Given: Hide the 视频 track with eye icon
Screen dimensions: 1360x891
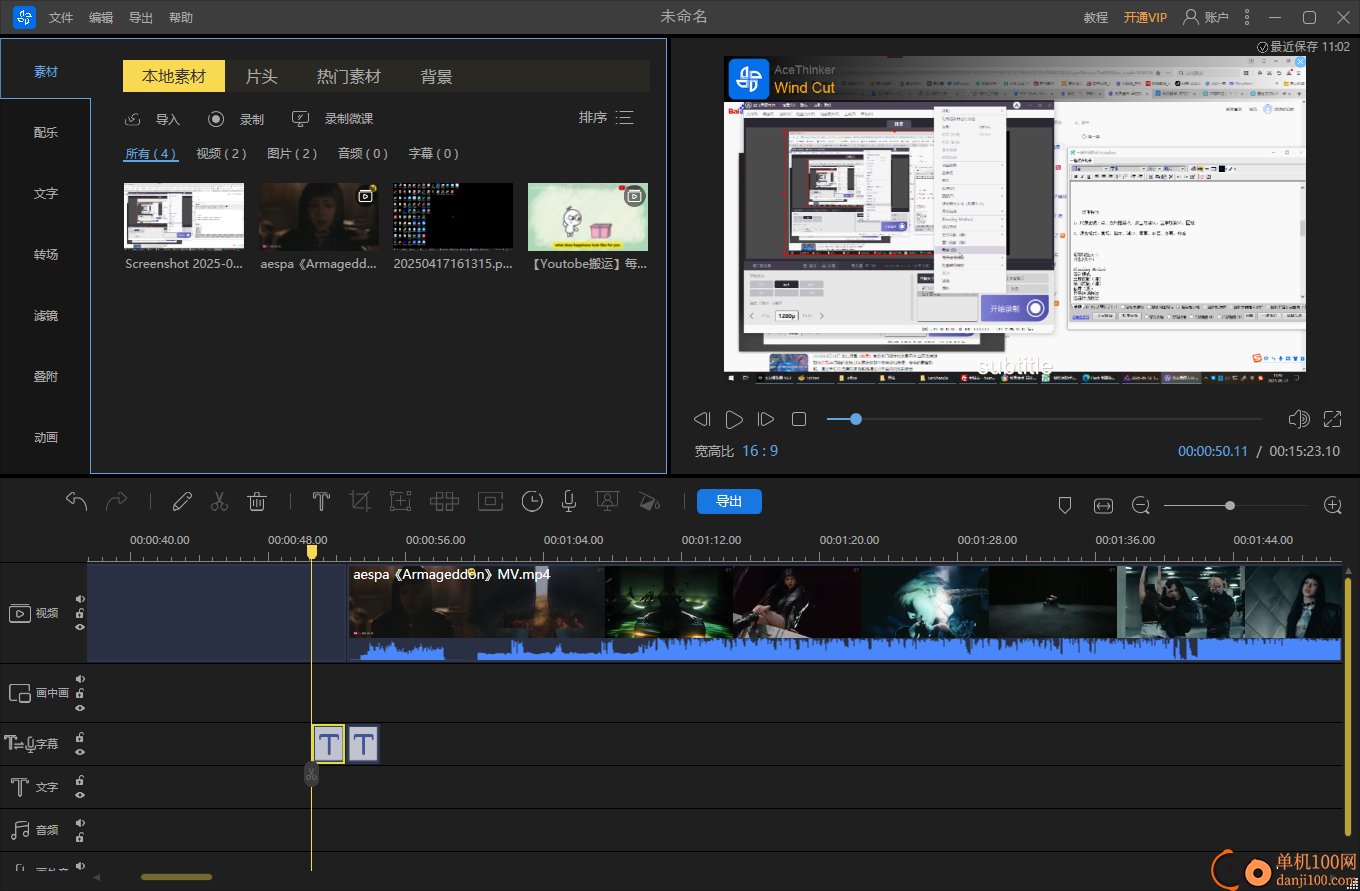Looking at the screenshot, I should pos(80,627).
